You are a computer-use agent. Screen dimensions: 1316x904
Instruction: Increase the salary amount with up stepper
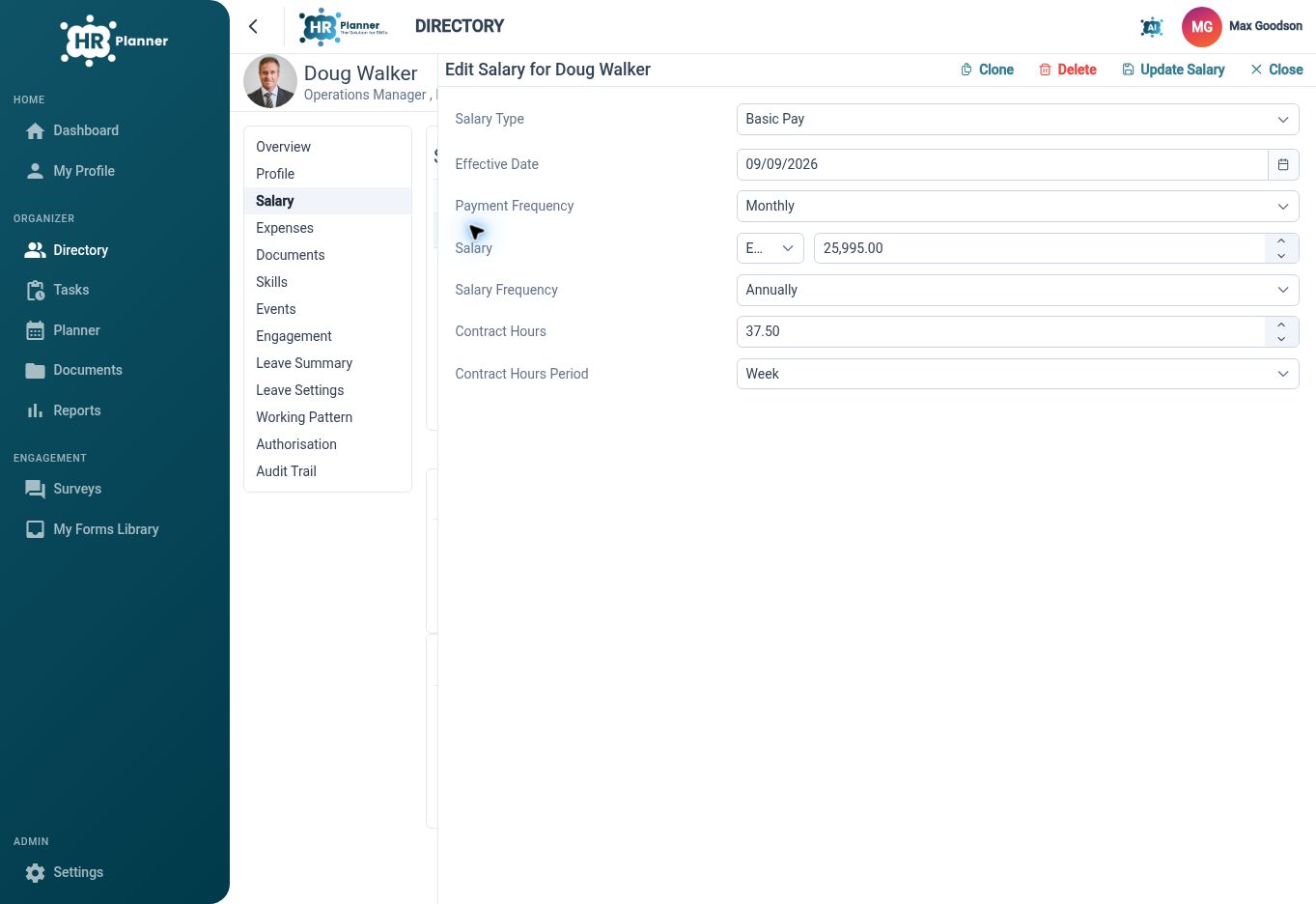pos(1281,240)
